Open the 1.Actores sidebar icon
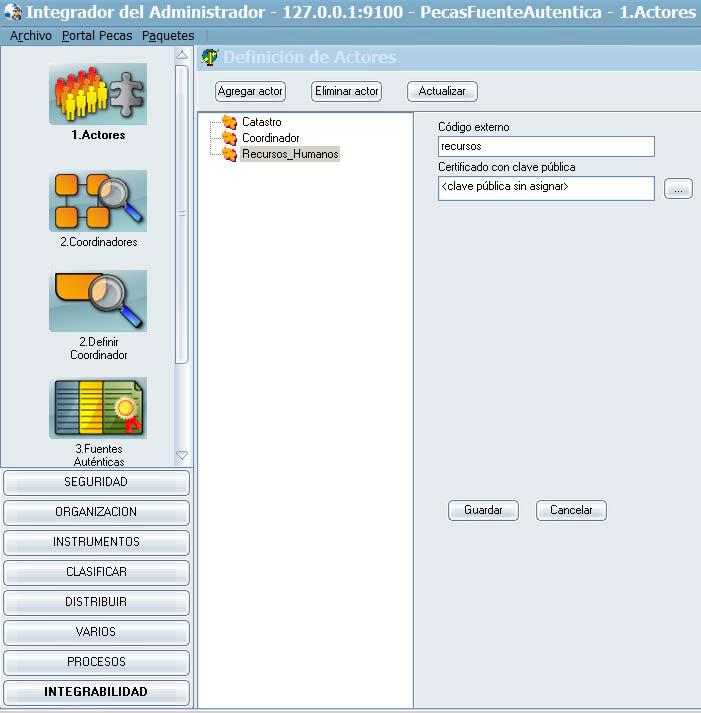The width and height of the screenshot is (701, 713). click(x=97, y=95)
